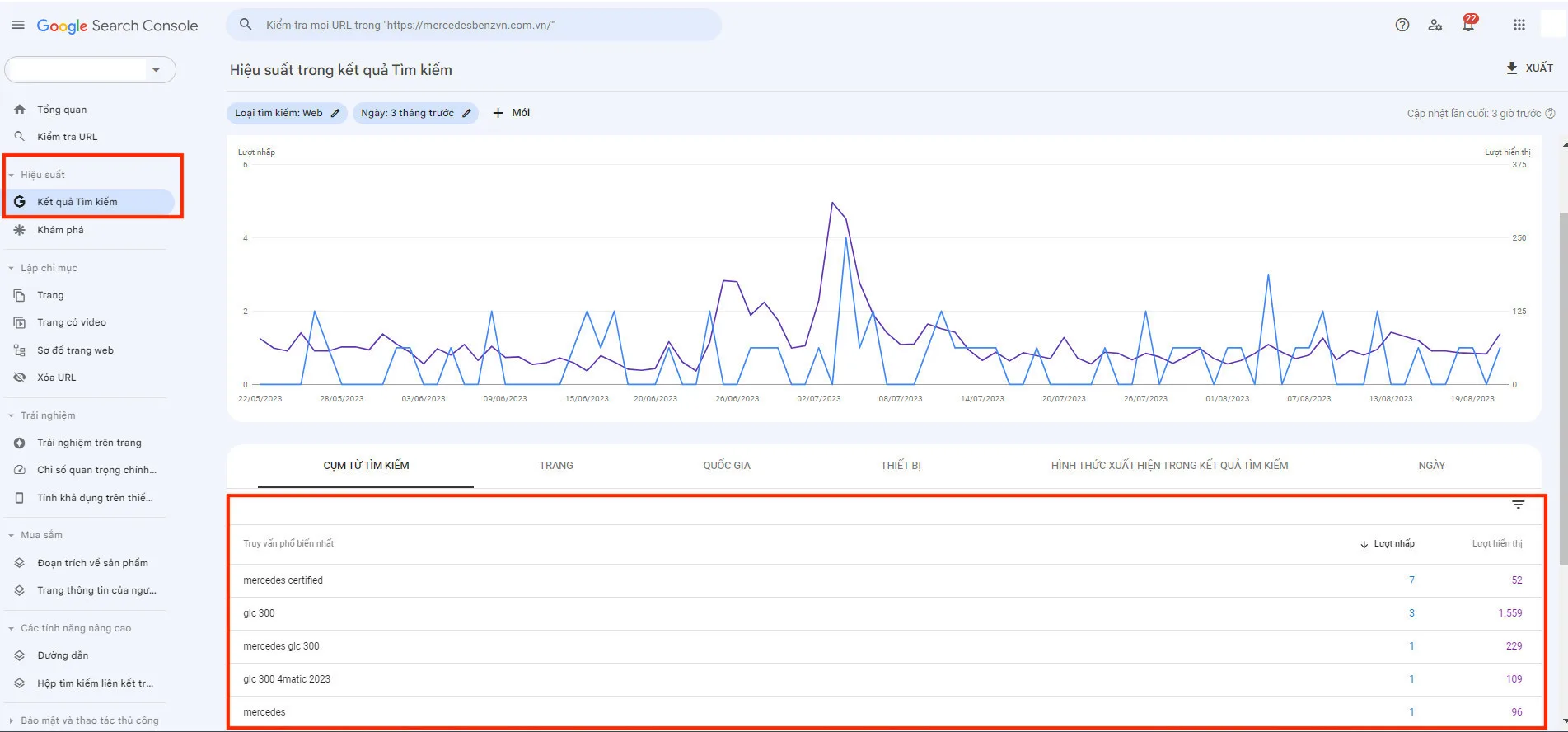This screenshot has width=1568, height=732.
Task: Open Trải nghiệm trên trang
Action: [x=89, y=443]
